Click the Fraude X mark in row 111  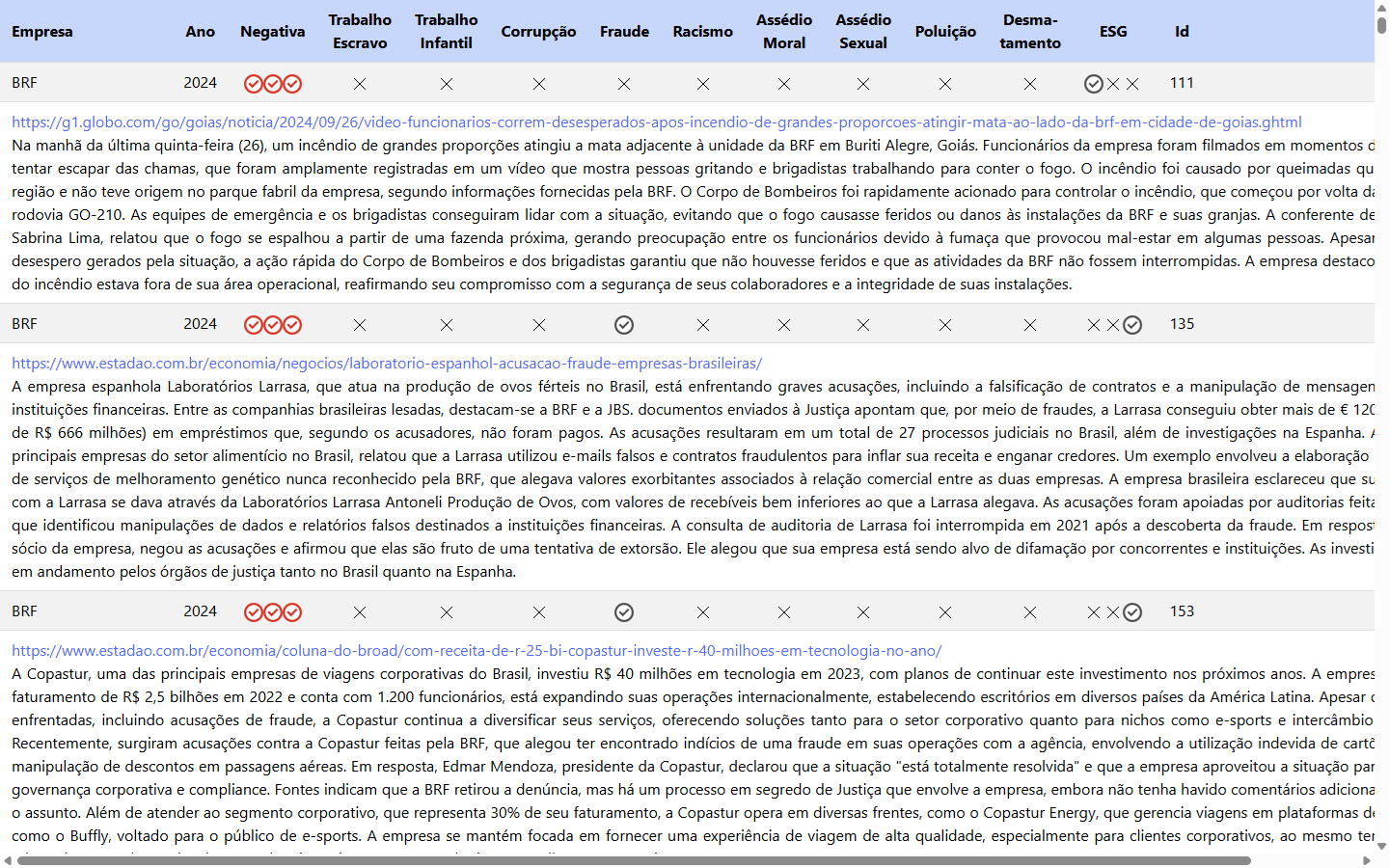point(624,84)
